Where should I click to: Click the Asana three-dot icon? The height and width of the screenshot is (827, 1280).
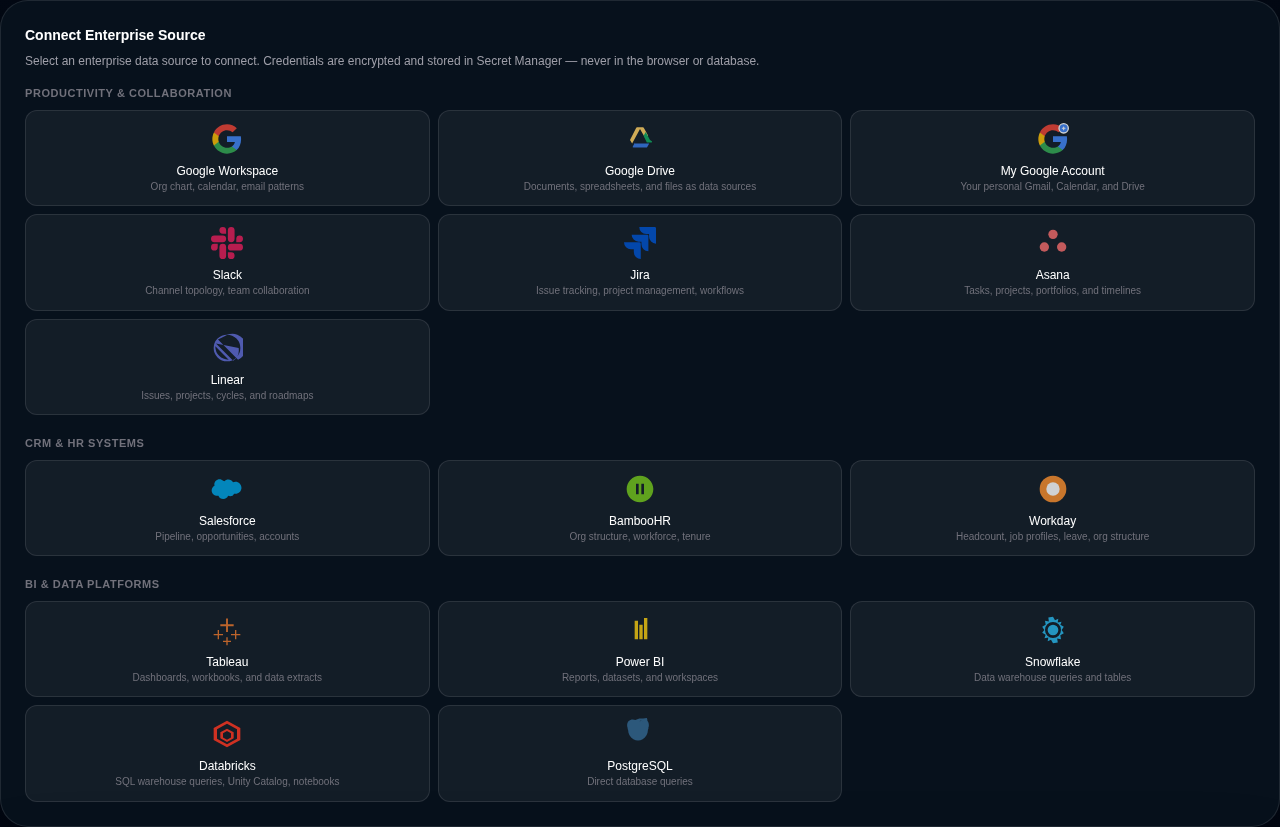(x=1053, y=241)
